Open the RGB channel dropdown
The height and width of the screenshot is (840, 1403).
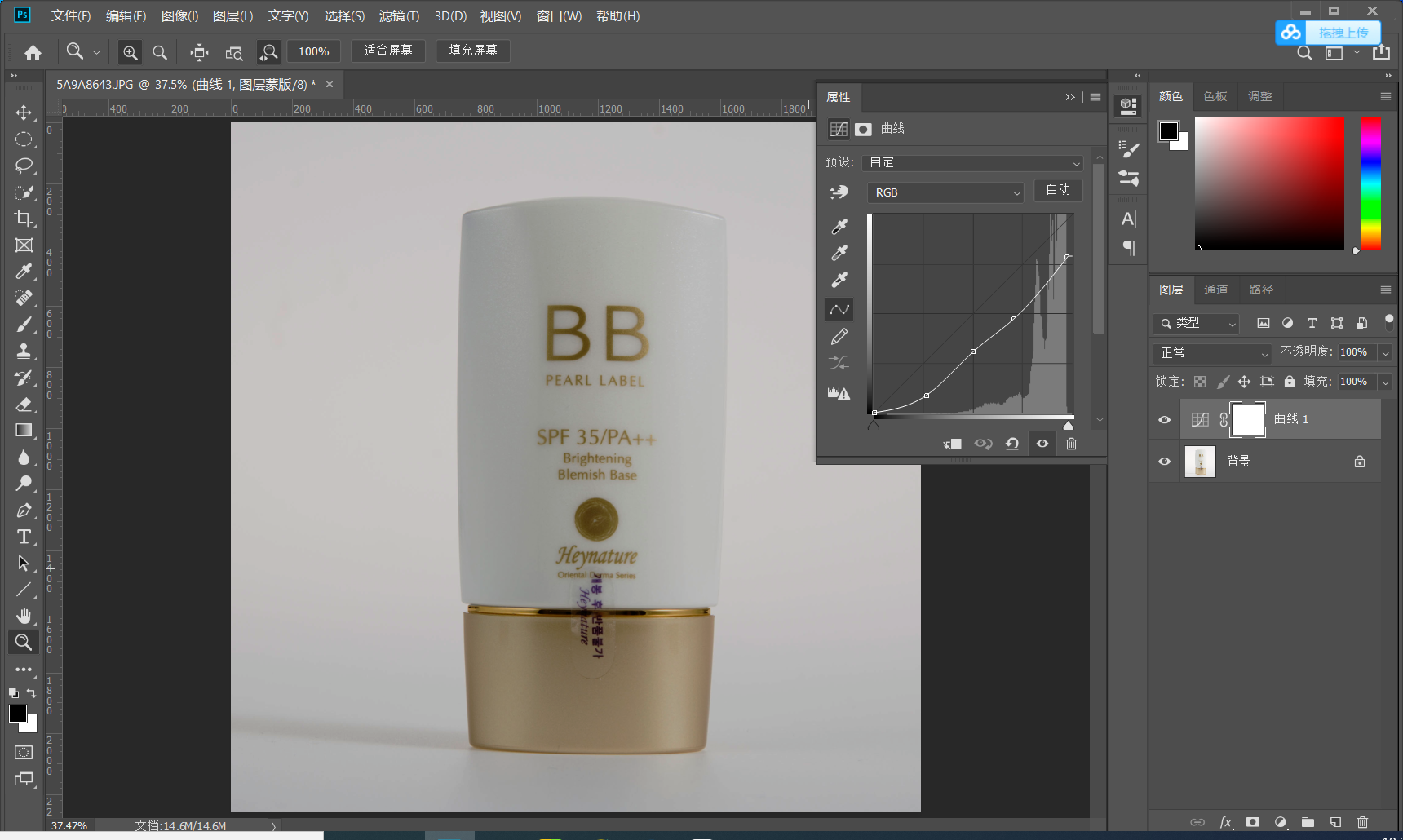pos(945,192)
